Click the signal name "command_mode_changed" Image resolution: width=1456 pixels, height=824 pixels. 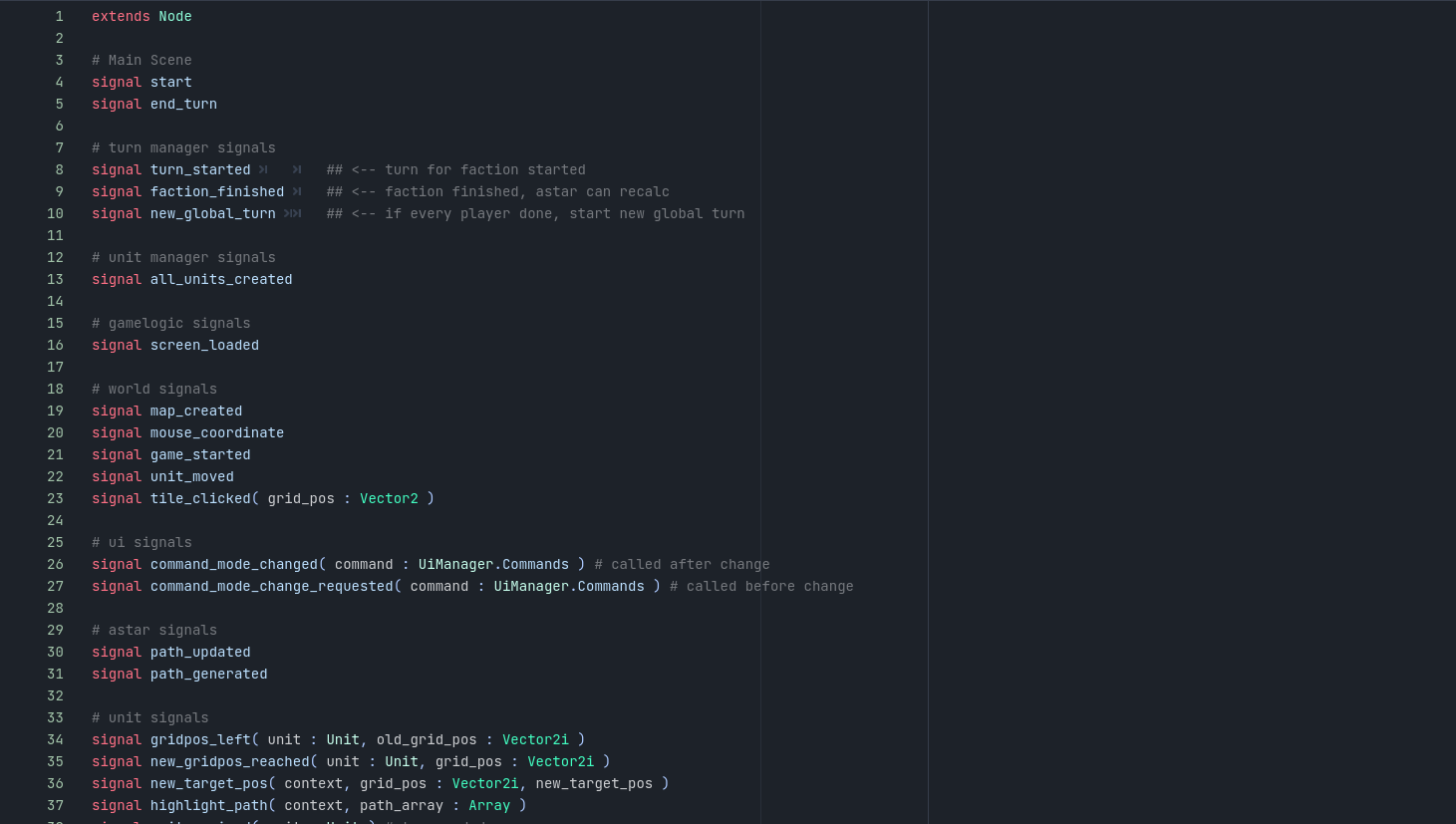tap(234, 564)
